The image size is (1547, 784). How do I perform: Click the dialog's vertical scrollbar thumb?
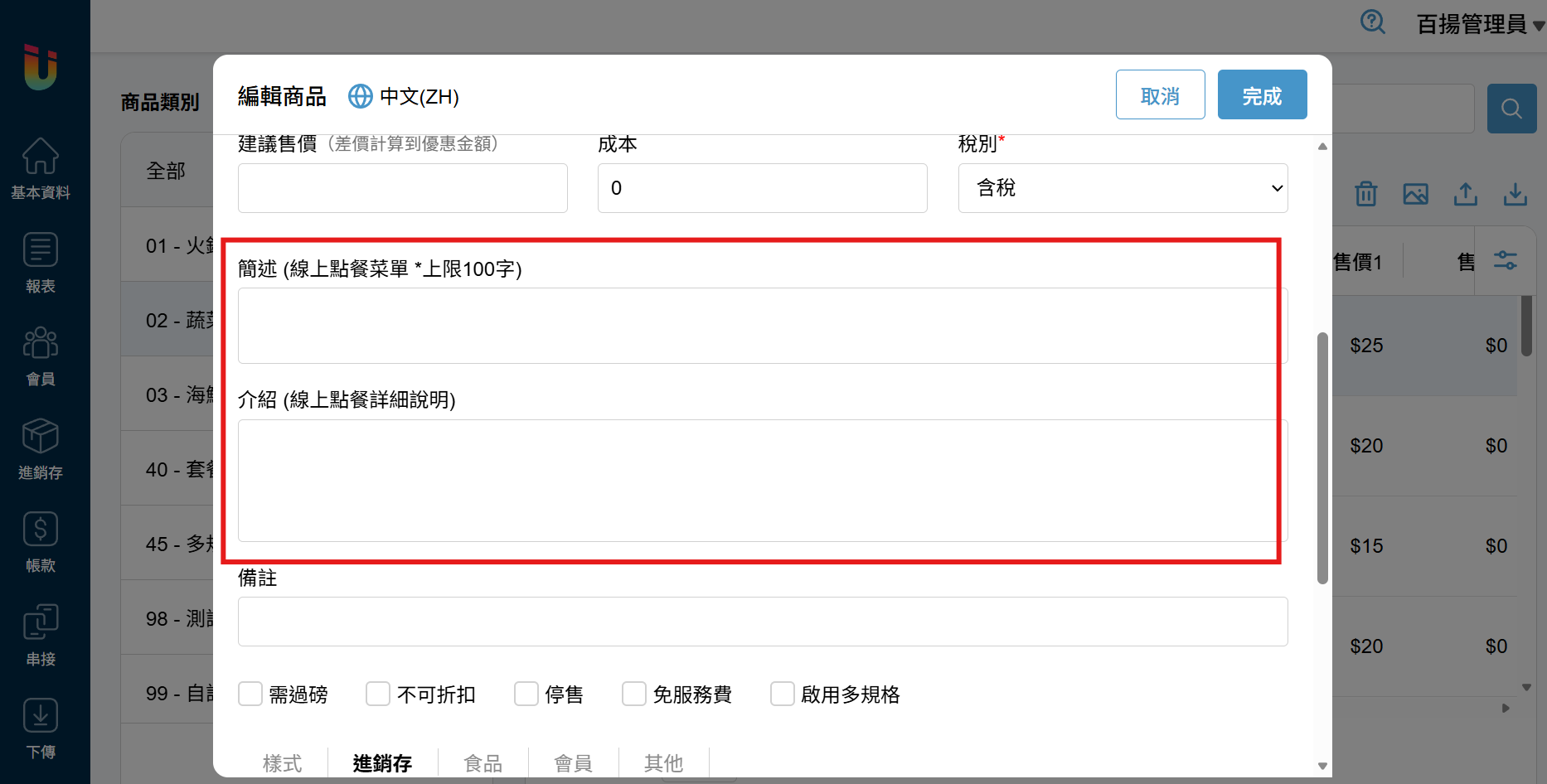(1322, 457)
